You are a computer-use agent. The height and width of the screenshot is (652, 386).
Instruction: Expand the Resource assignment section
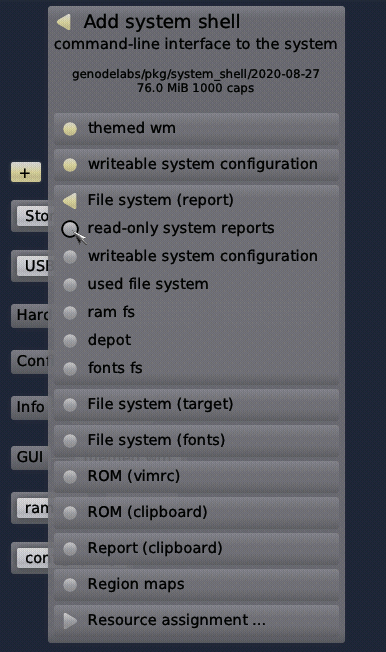point(196,620)
